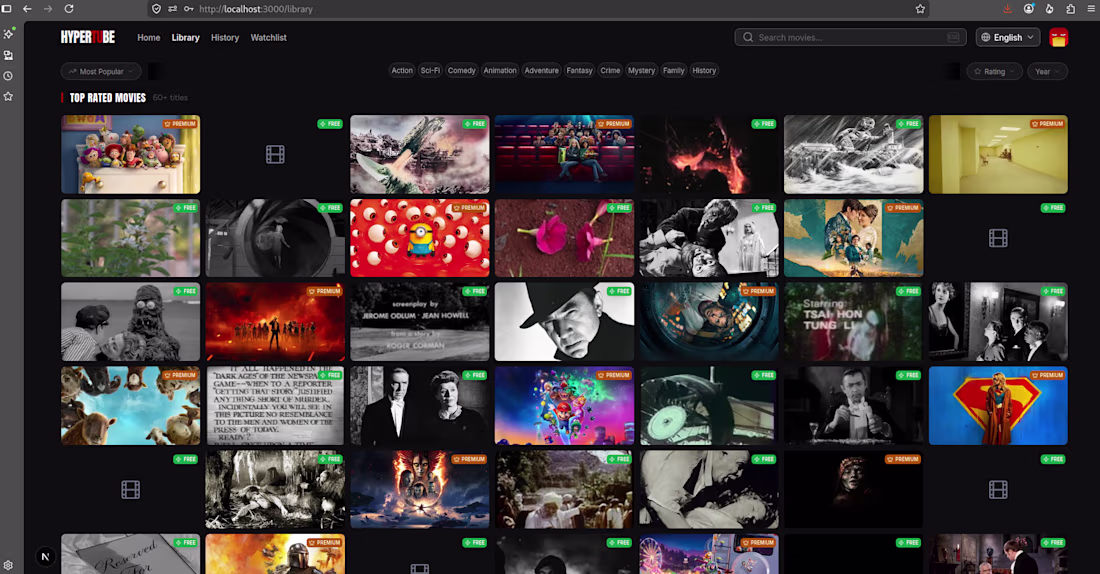Toggle the Animation genre filter
This screenshot has height=574, width=1100.
[499, 70]
